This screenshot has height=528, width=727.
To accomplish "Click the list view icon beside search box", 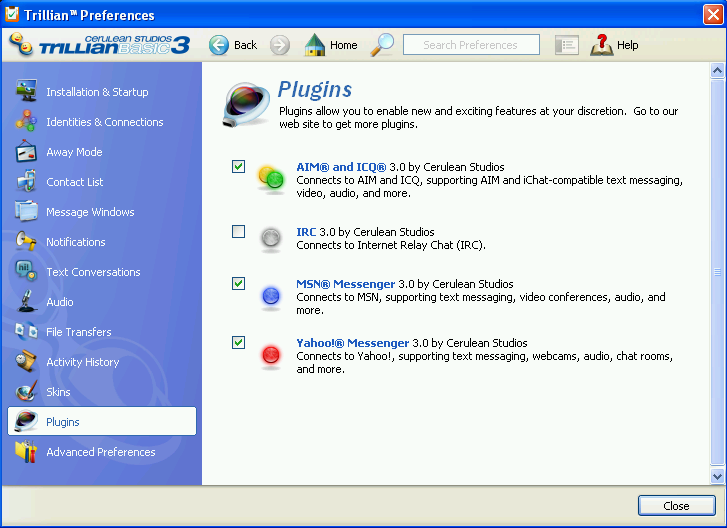I will (567, 45).
